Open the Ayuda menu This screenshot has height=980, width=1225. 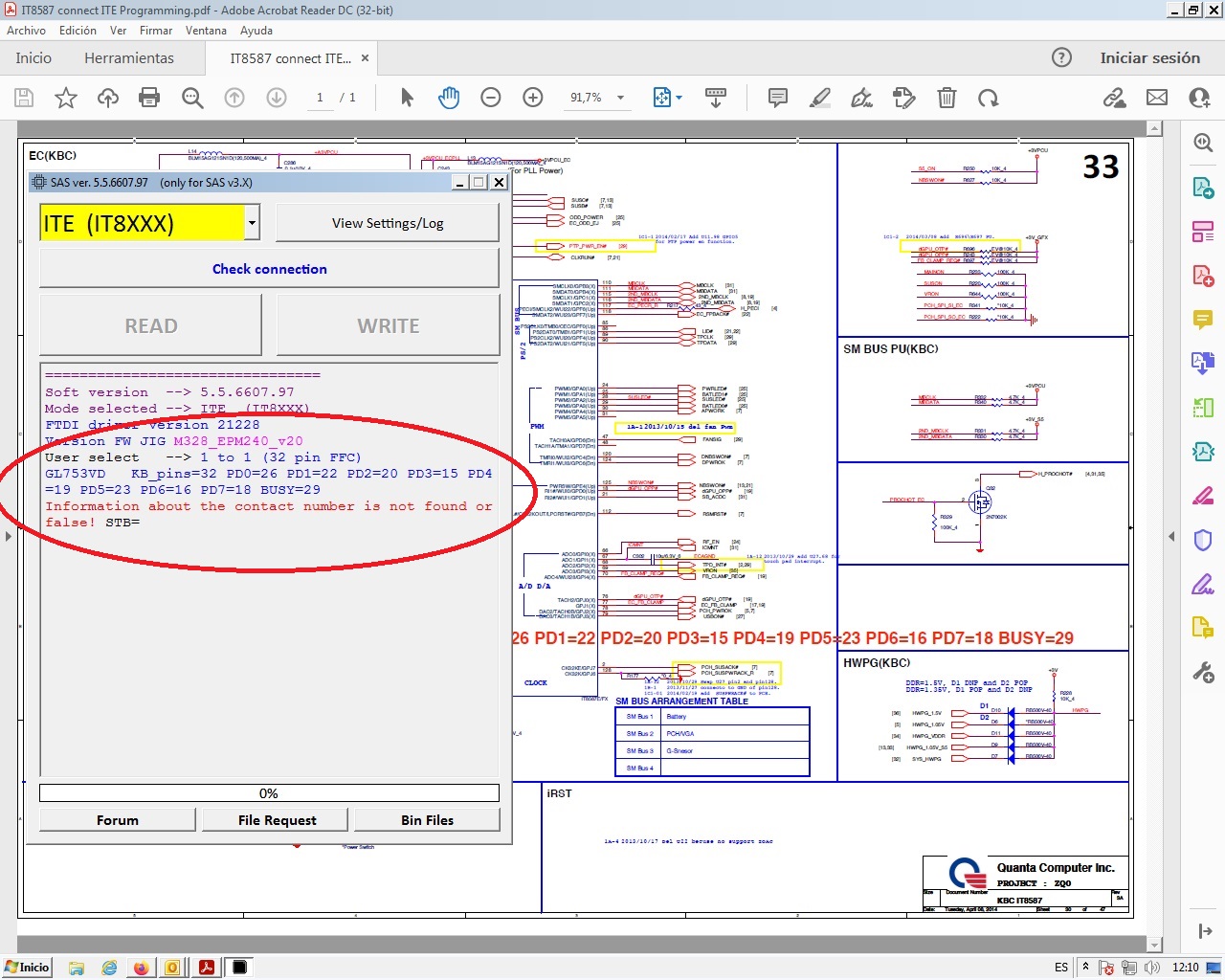[x=256, y=31]
